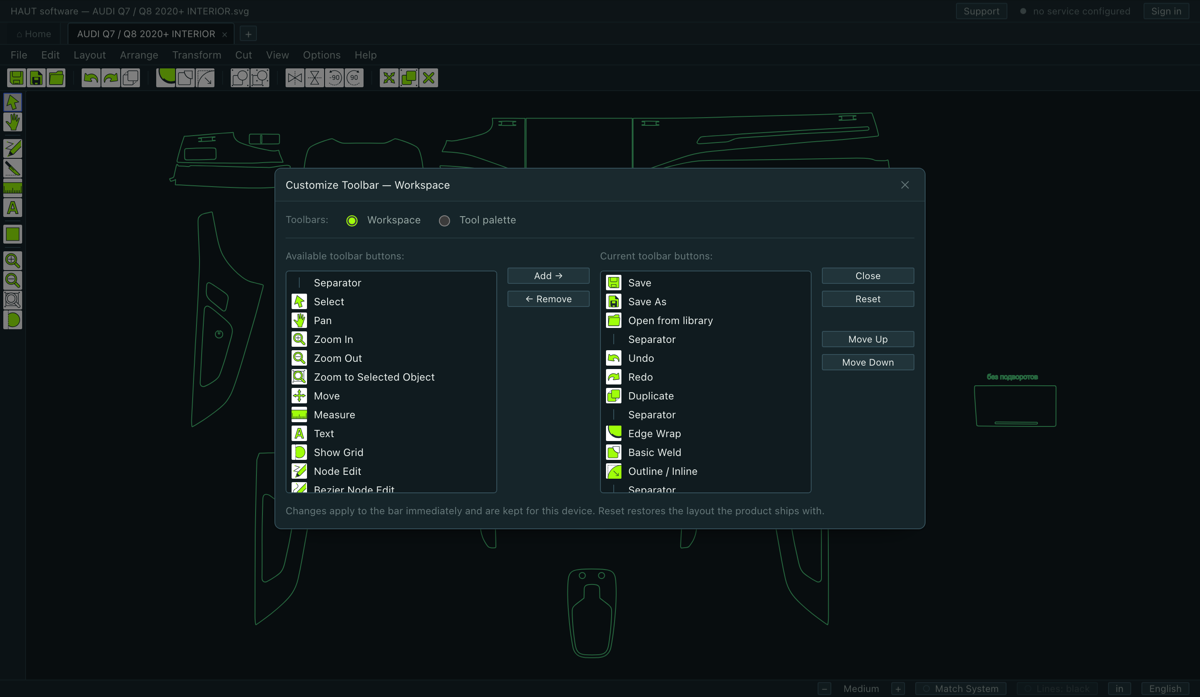Select the Edge Wrap tool in toolbar
Image resolution: width=1200 pixels, height=697 pixels.
[166, 78]
